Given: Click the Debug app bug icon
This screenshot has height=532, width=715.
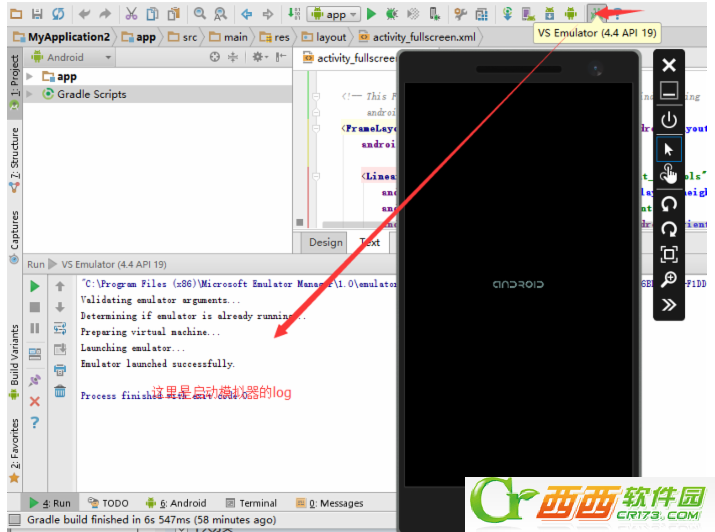Looking at the screenshot, I should tap(391, 14).
